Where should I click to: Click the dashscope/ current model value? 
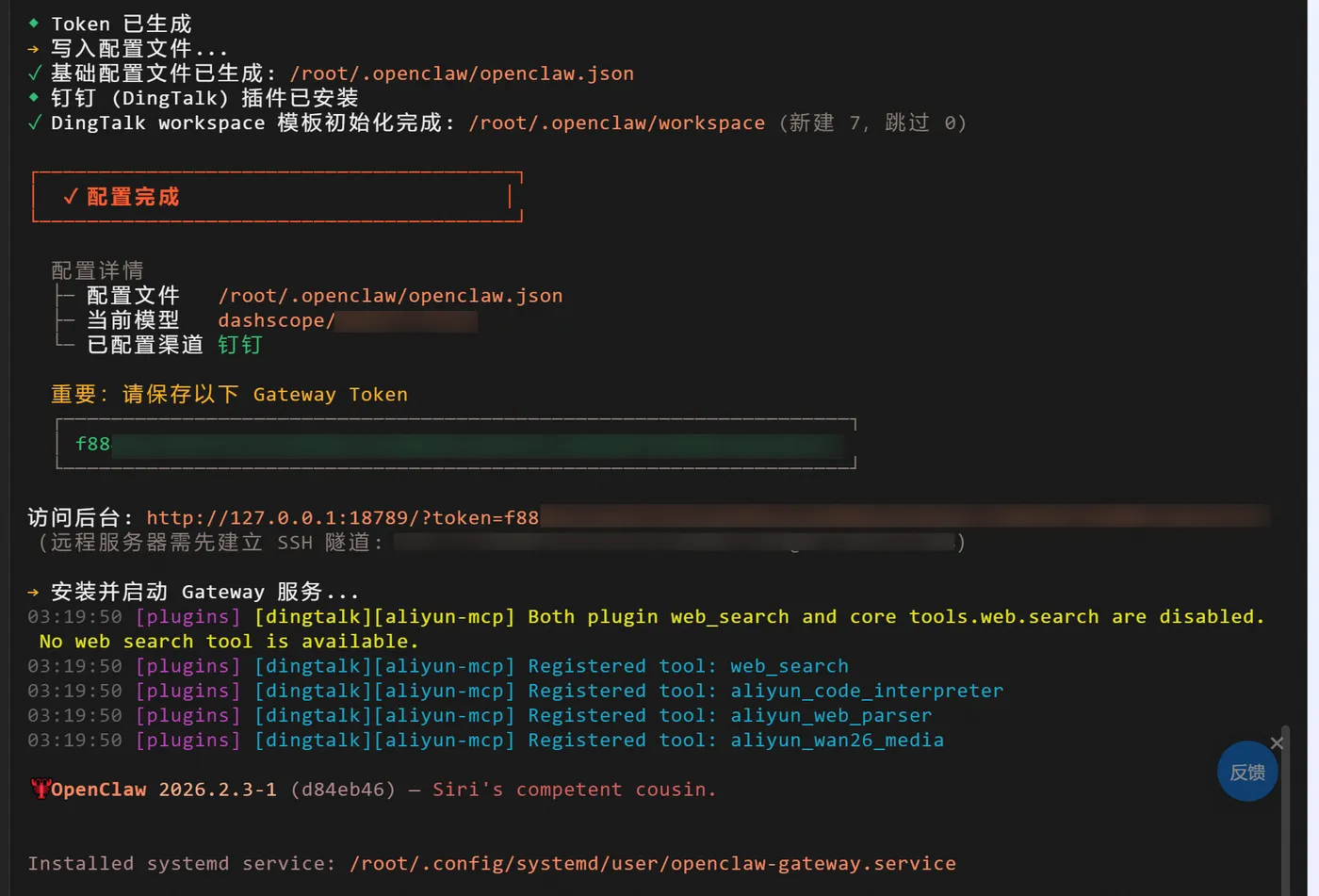[x=275, y=320]
